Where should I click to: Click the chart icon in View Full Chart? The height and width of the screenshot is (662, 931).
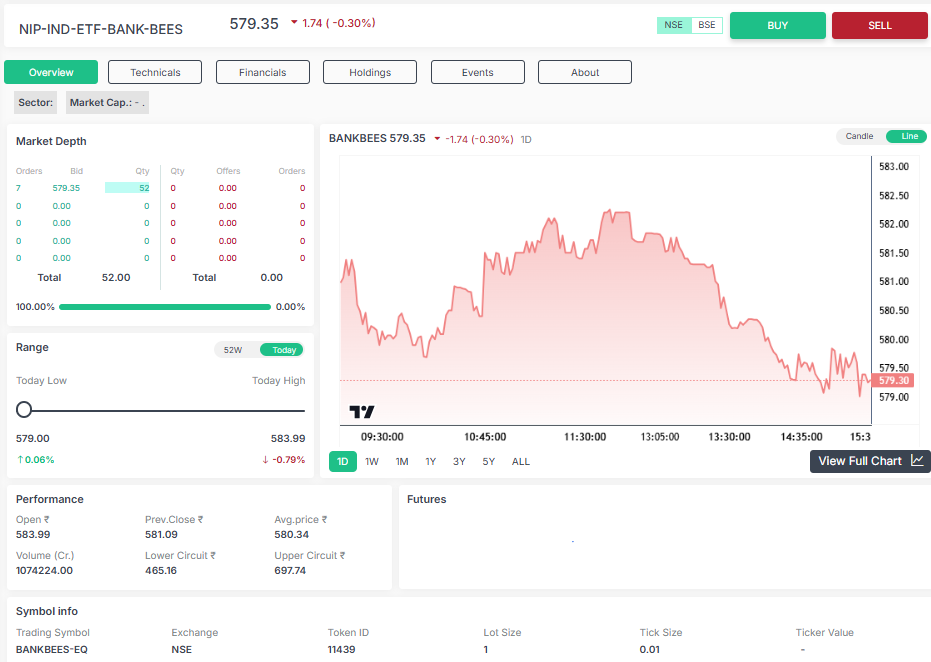[x=917, y=461]
